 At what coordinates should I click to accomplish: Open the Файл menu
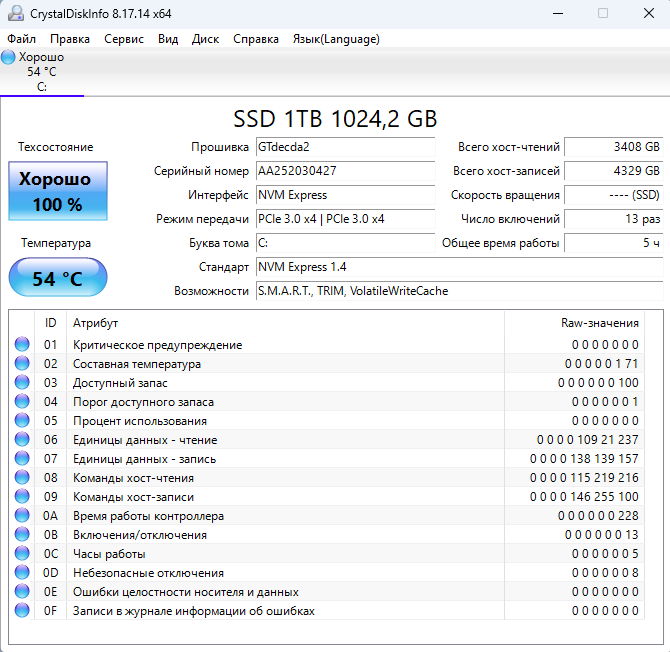(21, 39)
